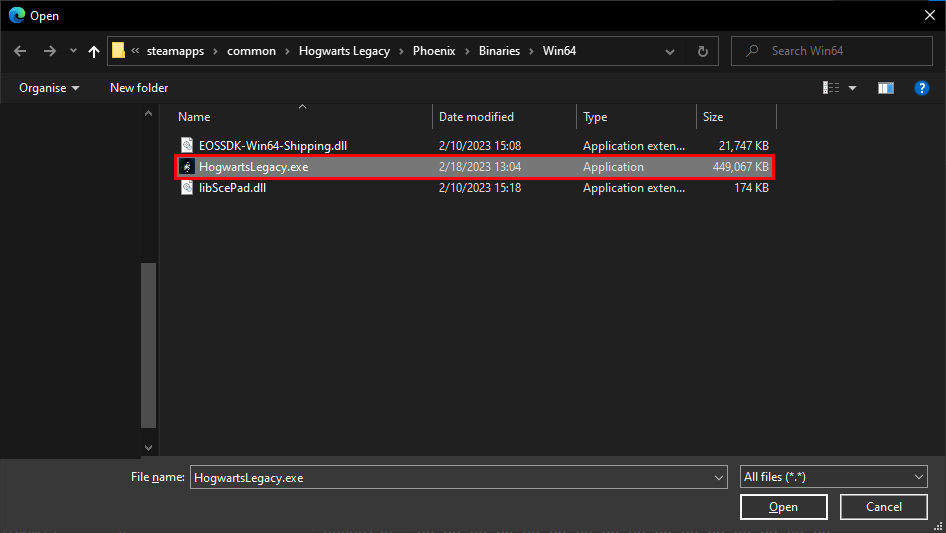Open the recent locations dropdown arrow

[73, 51]
